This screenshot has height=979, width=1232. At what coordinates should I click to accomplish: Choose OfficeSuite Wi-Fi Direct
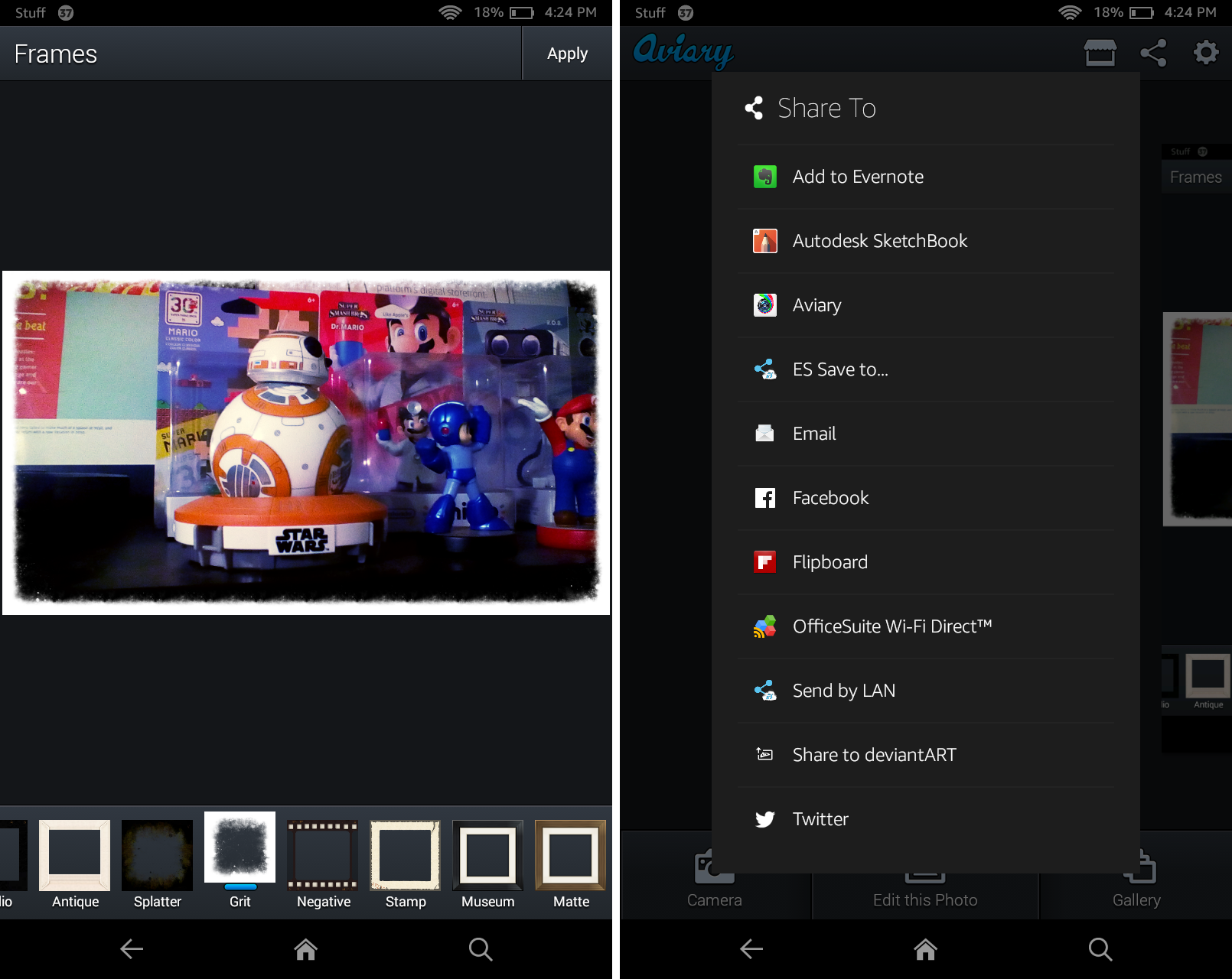pyautogui.click(x=926, y=626)
